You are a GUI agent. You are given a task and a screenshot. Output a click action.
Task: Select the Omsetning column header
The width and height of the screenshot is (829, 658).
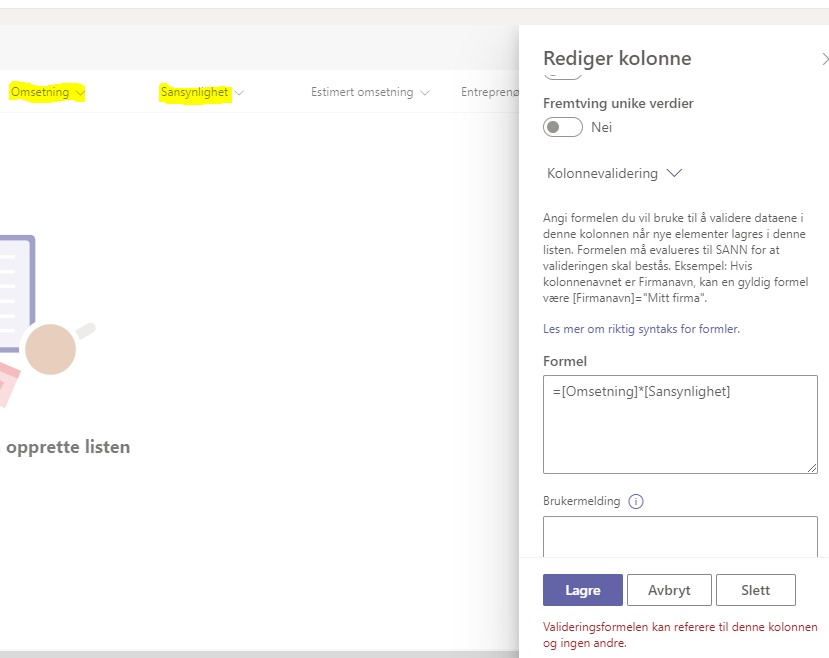click(x=40, y=92)
